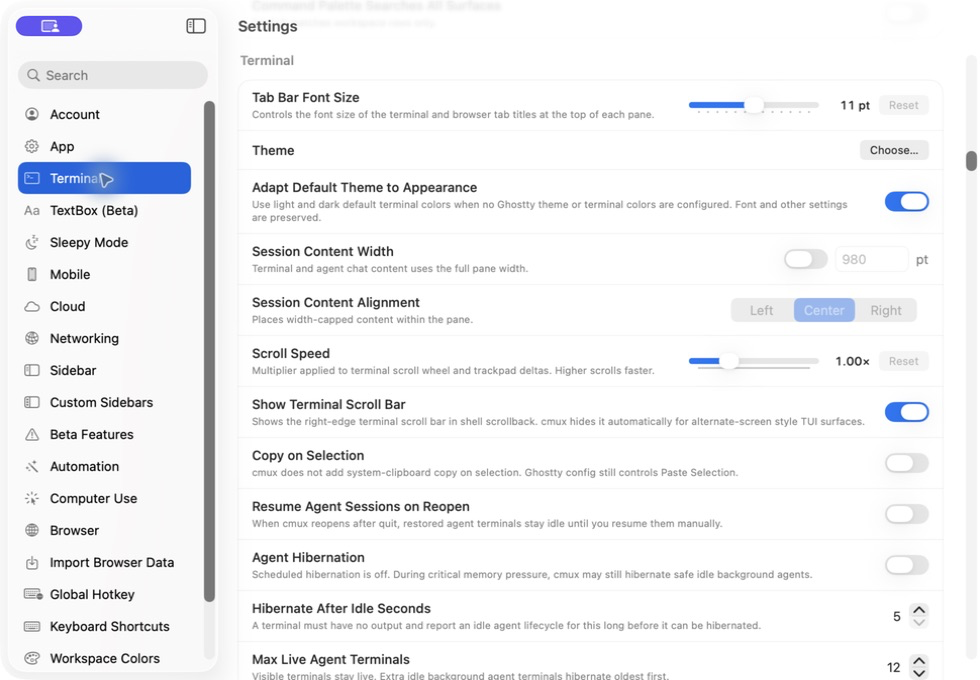The width and height of the screenshot is (980, 680).
Task: Turn off Show Terminal Scroll Bar
Action: [906, 412]
